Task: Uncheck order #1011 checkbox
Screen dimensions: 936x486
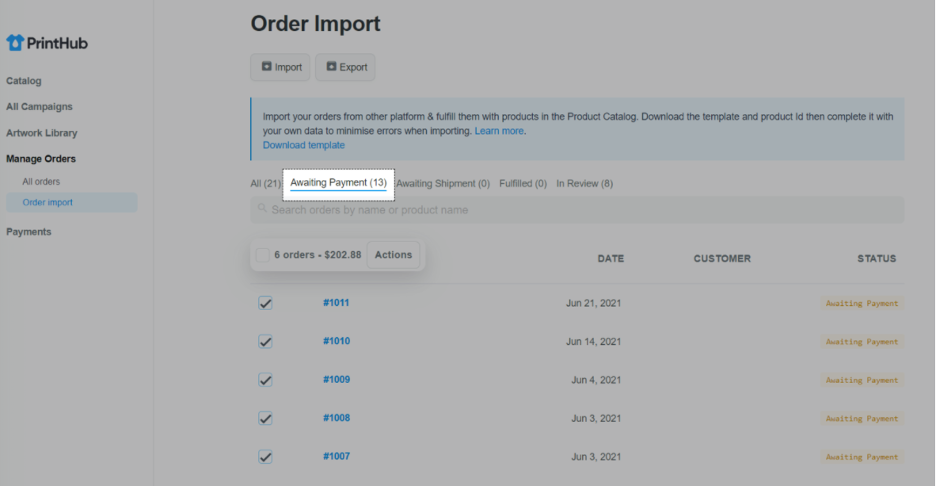Action: click(265, 303)
